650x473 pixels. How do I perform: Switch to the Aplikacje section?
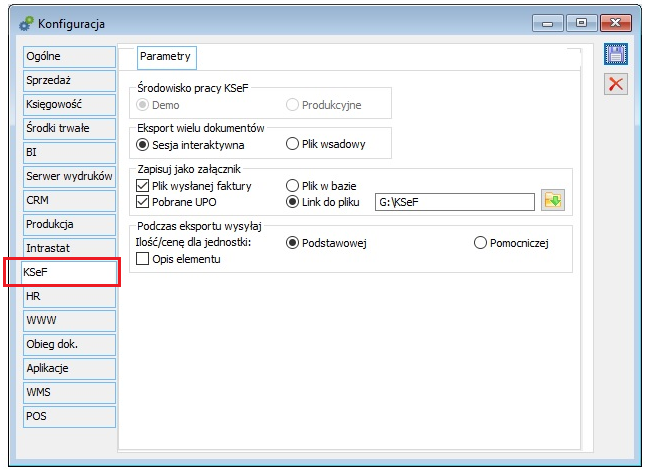(69, 369)
